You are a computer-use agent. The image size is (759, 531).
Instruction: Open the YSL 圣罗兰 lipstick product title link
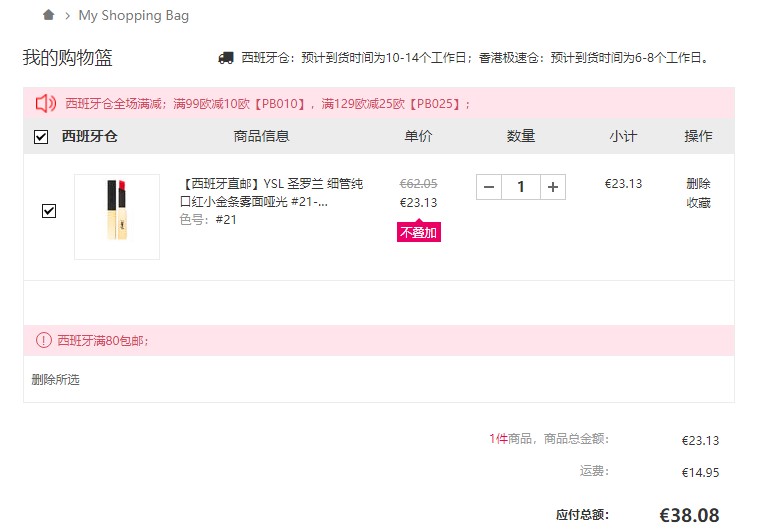[x=272, y=193]
